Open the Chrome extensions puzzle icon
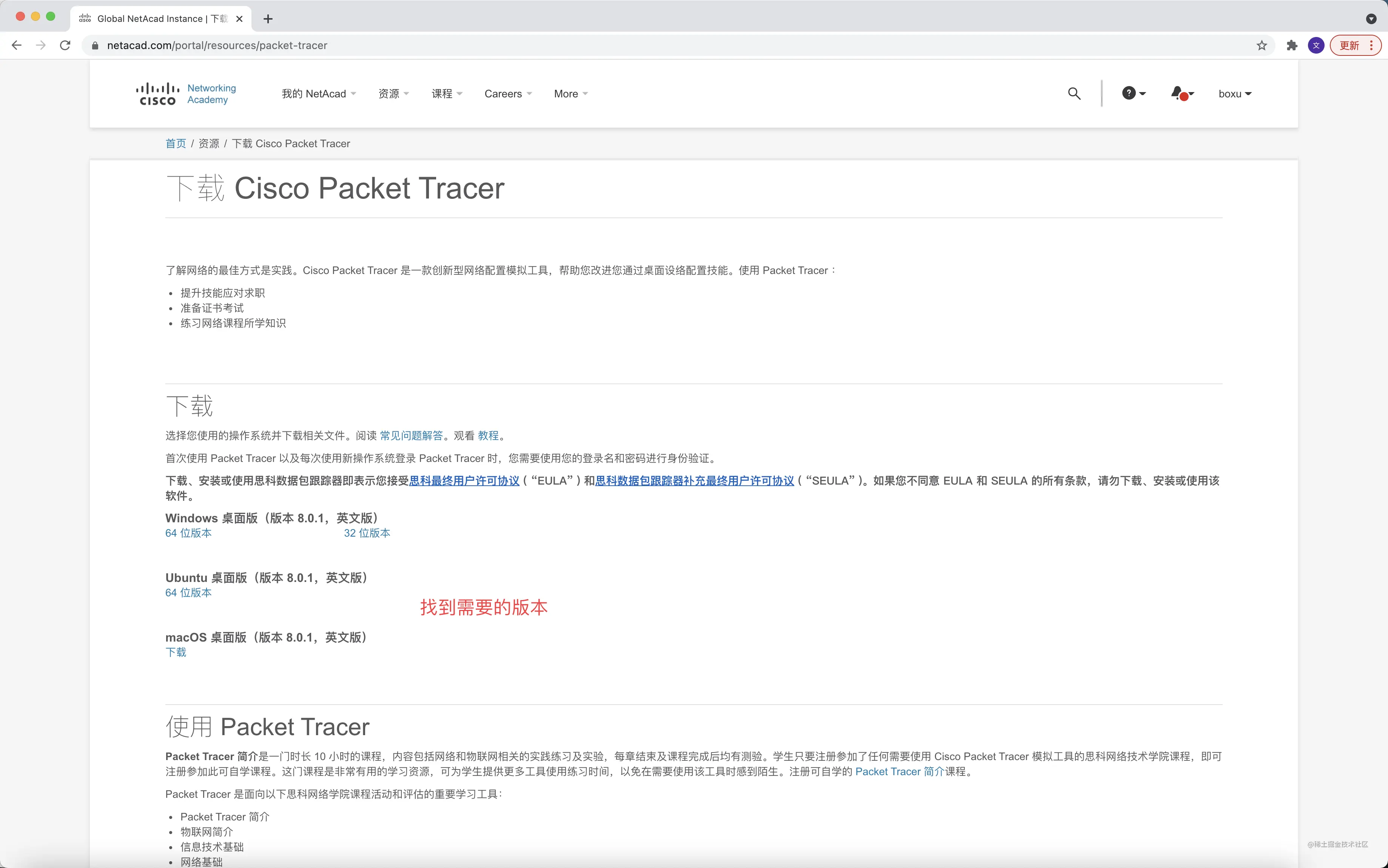 1292,45
